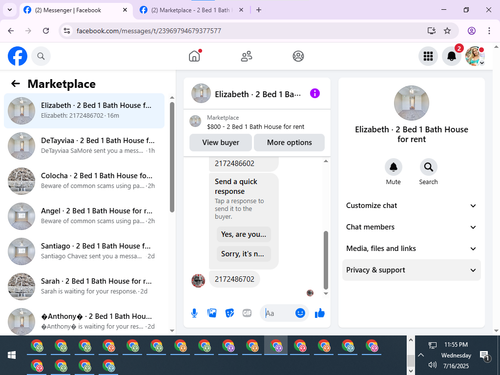This screenshot has height=375, width=500.
Task: Click the listing thumbnail in right panel
Action: coord(411,103)
